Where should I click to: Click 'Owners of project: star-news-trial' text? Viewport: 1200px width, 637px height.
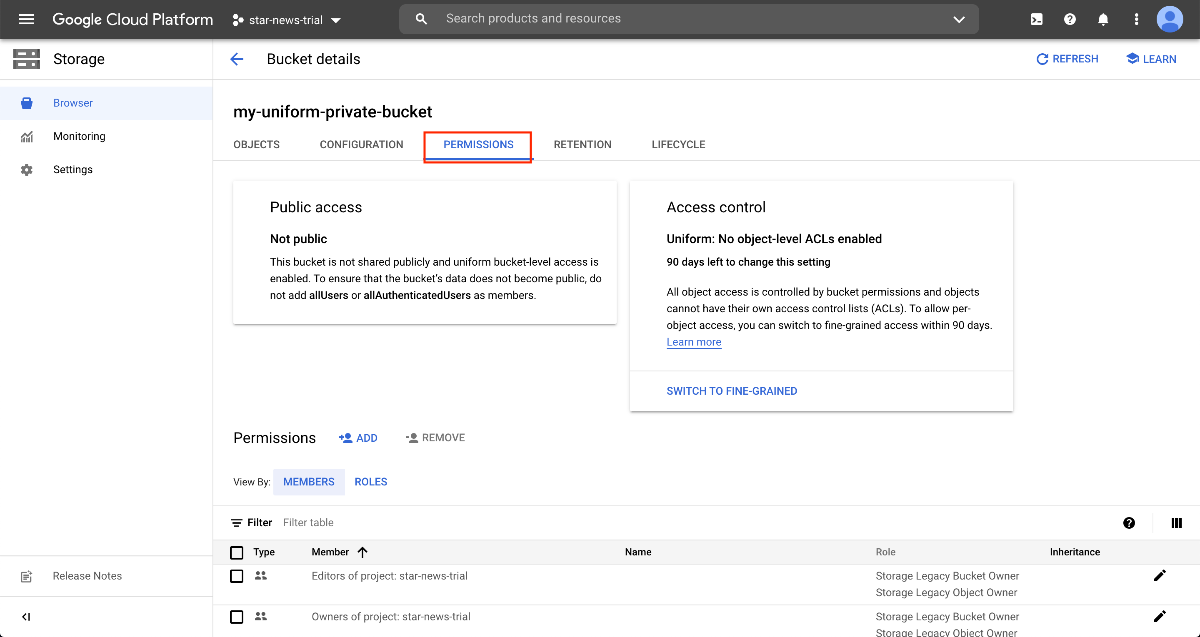391,617
